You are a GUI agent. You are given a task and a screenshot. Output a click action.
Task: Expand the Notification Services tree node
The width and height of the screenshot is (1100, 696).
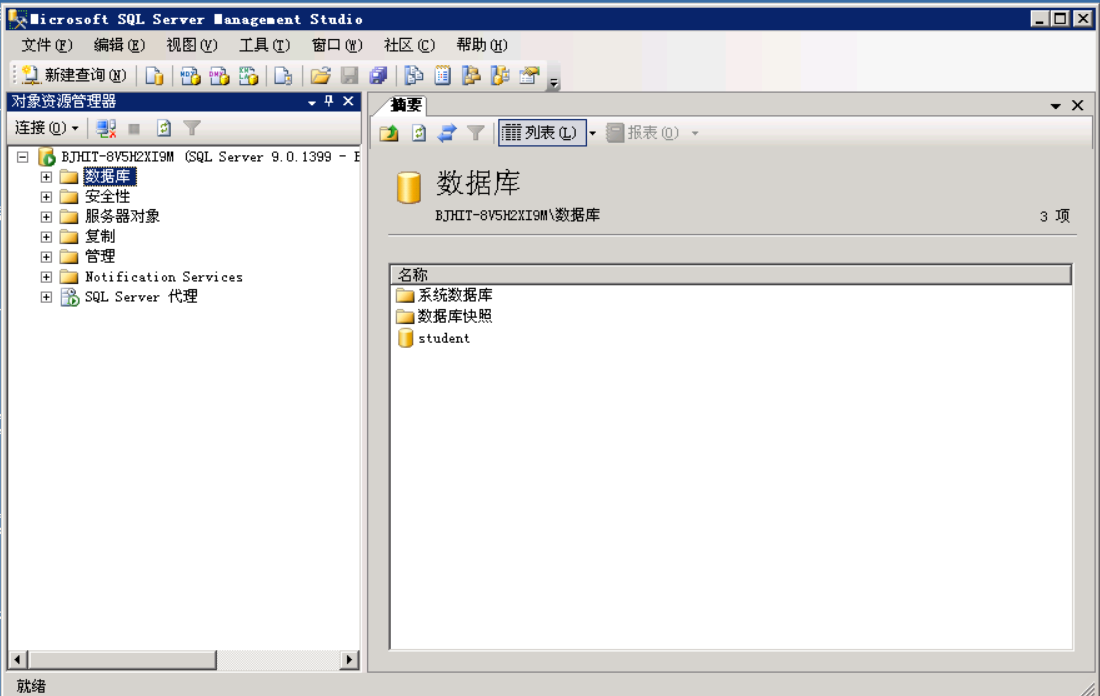46,277
